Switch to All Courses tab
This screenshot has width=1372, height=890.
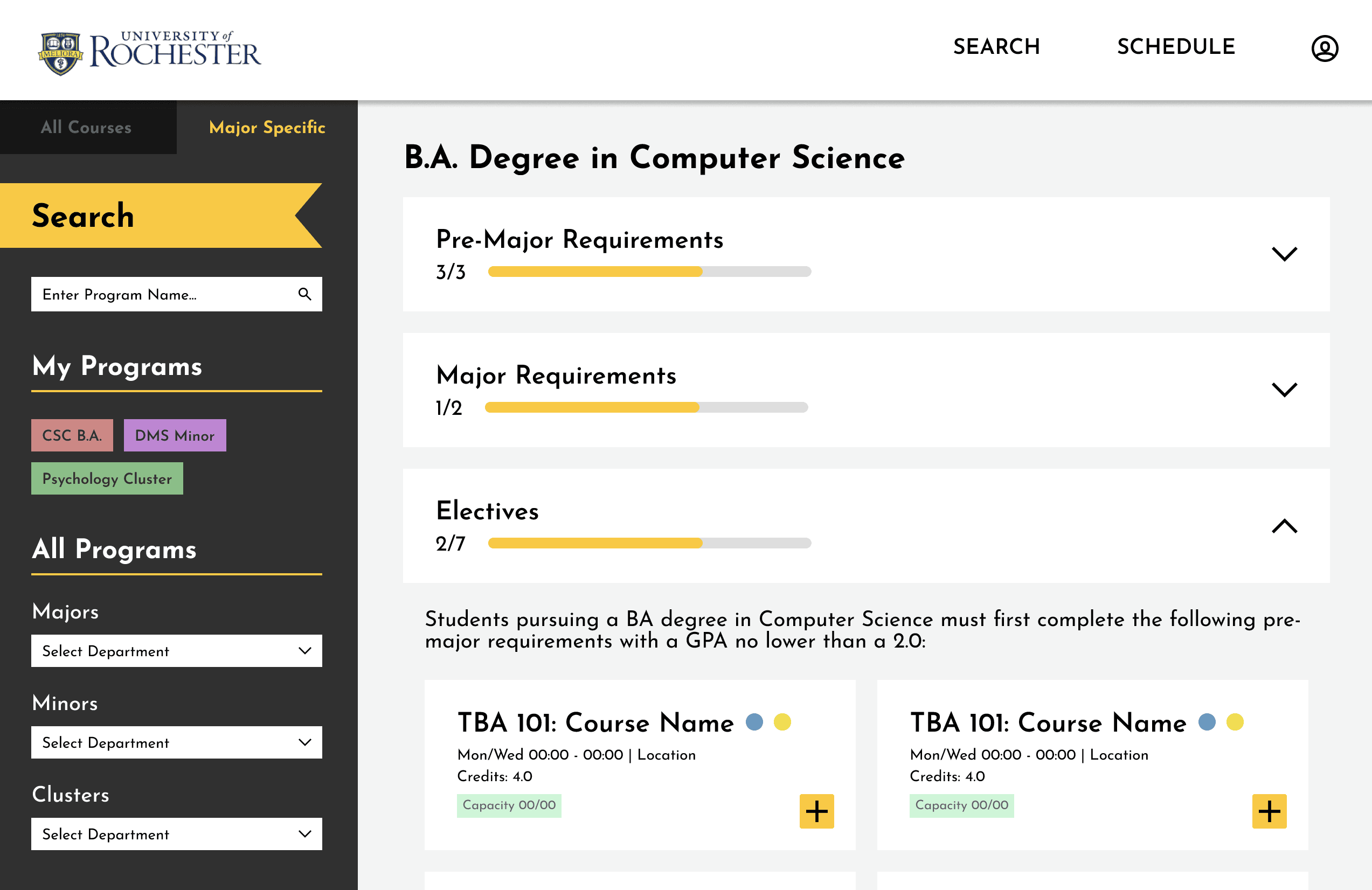pos(86,127)
